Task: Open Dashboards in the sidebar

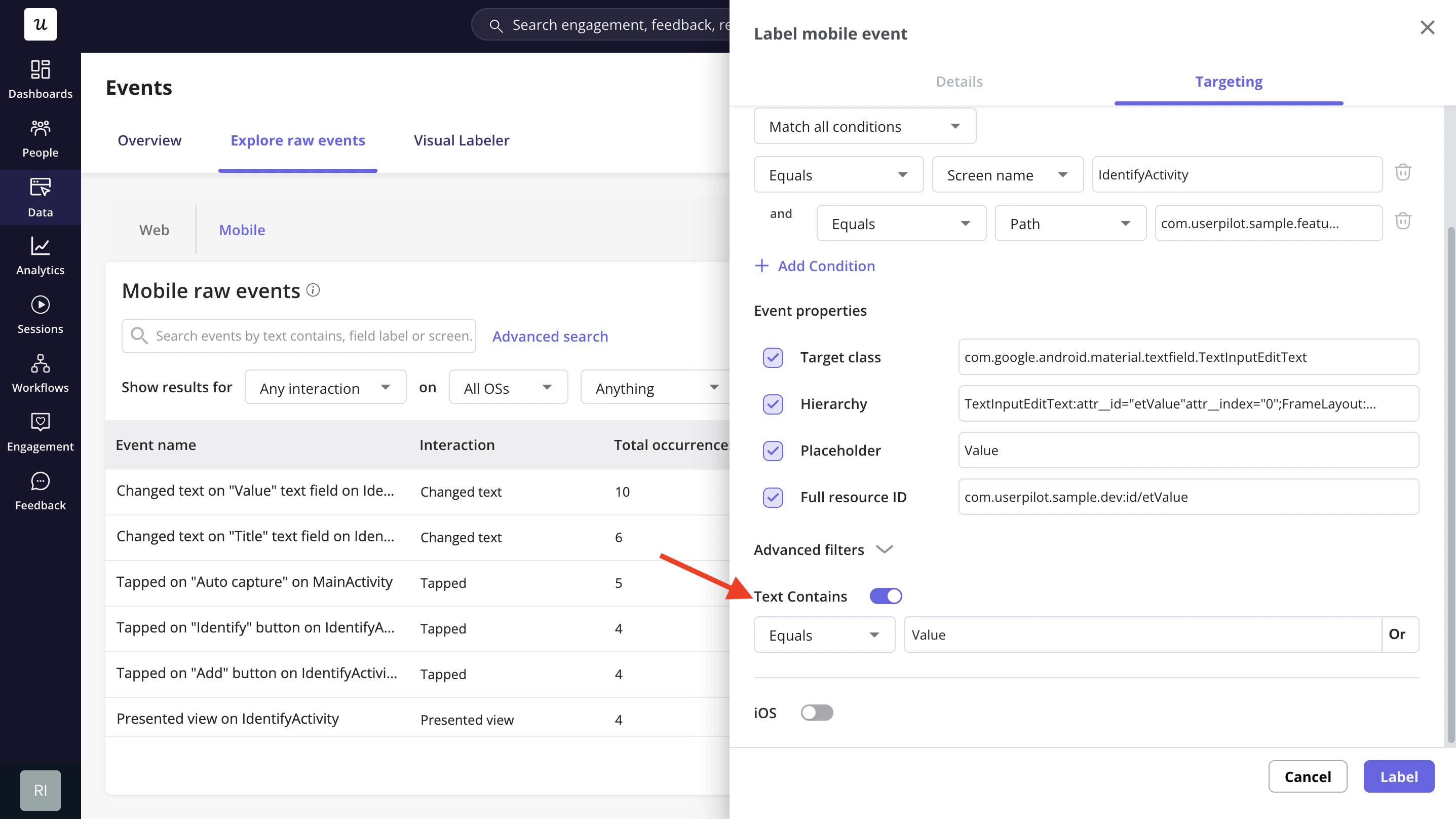Action: click(40, 79)
